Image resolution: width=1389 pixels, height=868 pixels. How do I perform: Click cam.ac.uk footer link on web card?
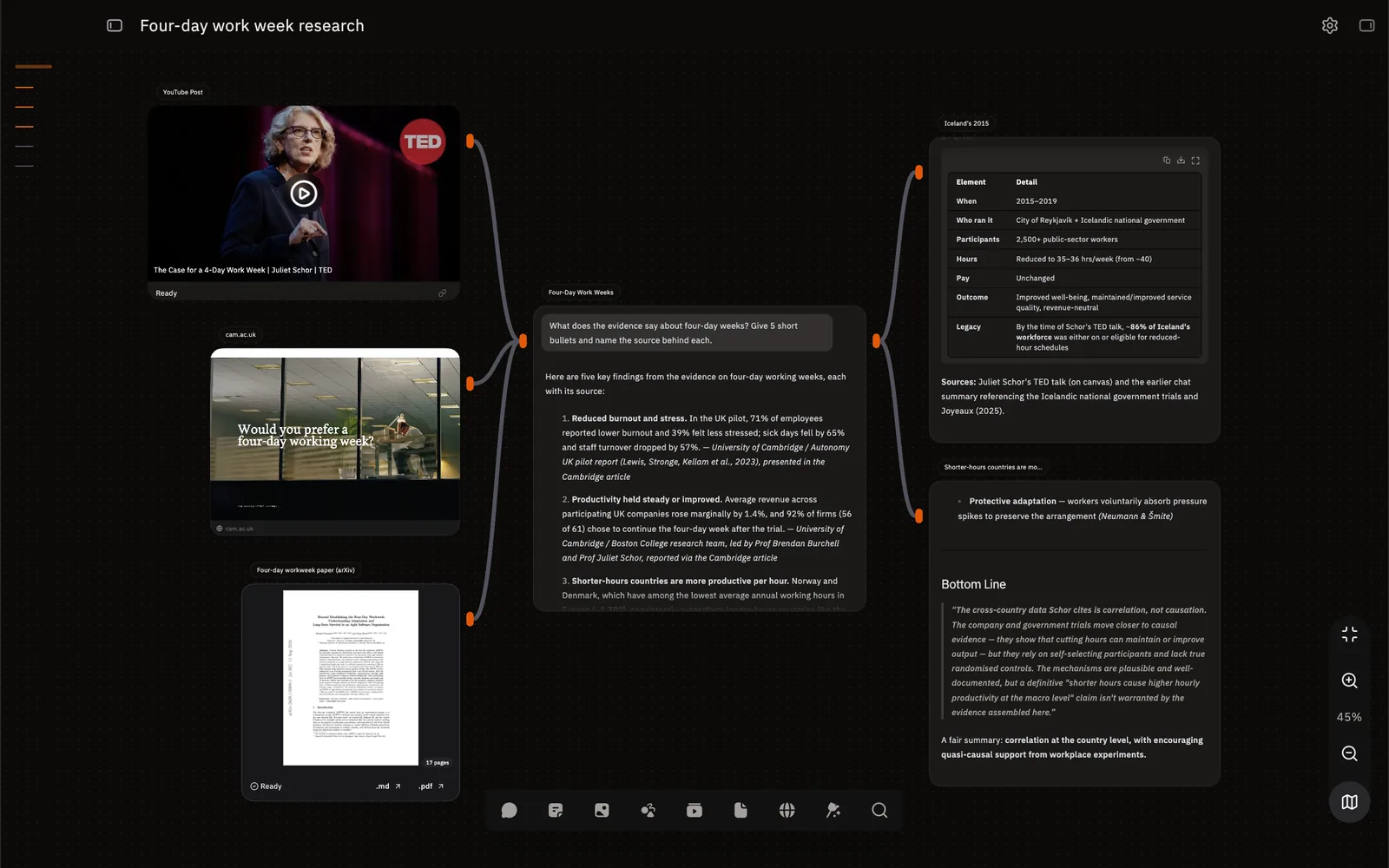234,529
